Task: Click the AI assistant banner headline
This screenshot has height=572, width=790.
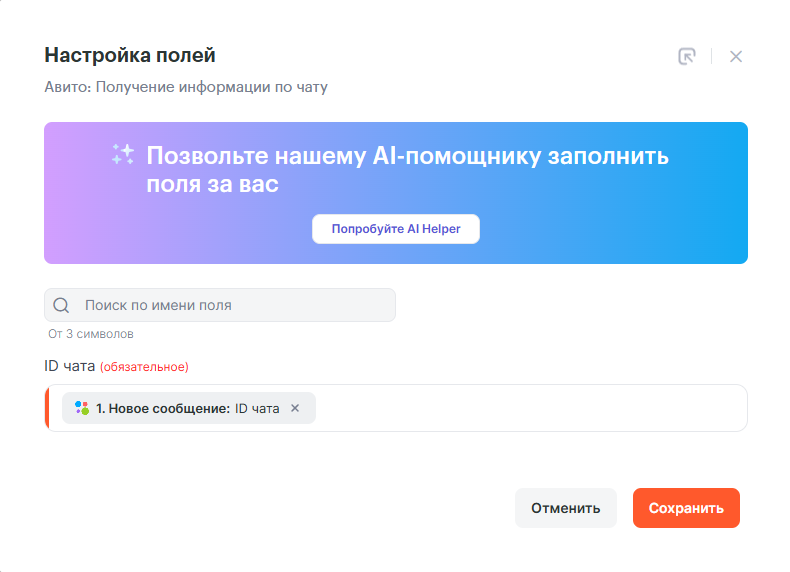Action: pyautogui.click(x=407, y=170)
